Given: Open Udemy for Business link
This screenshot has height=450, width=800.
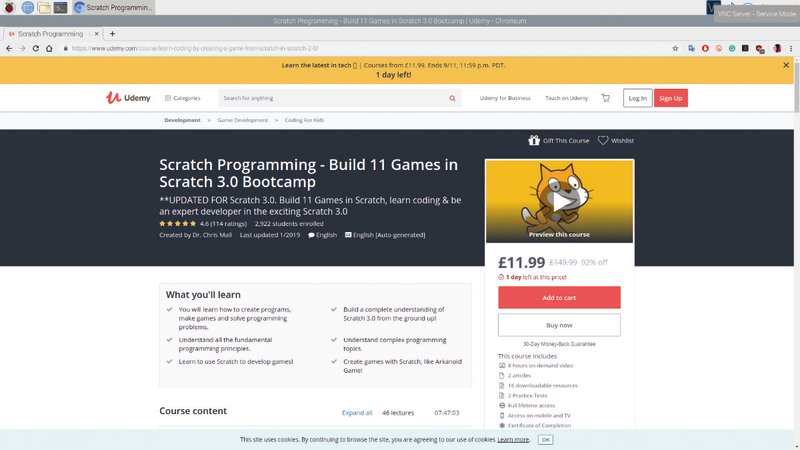Looking at the screenshot, I should (505, 98).
